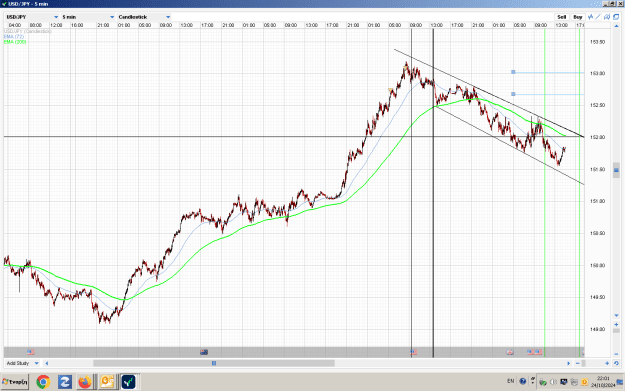Click the network monitor tray icon
This screenshot has height=391, width=625.
[x=564, y=382]
